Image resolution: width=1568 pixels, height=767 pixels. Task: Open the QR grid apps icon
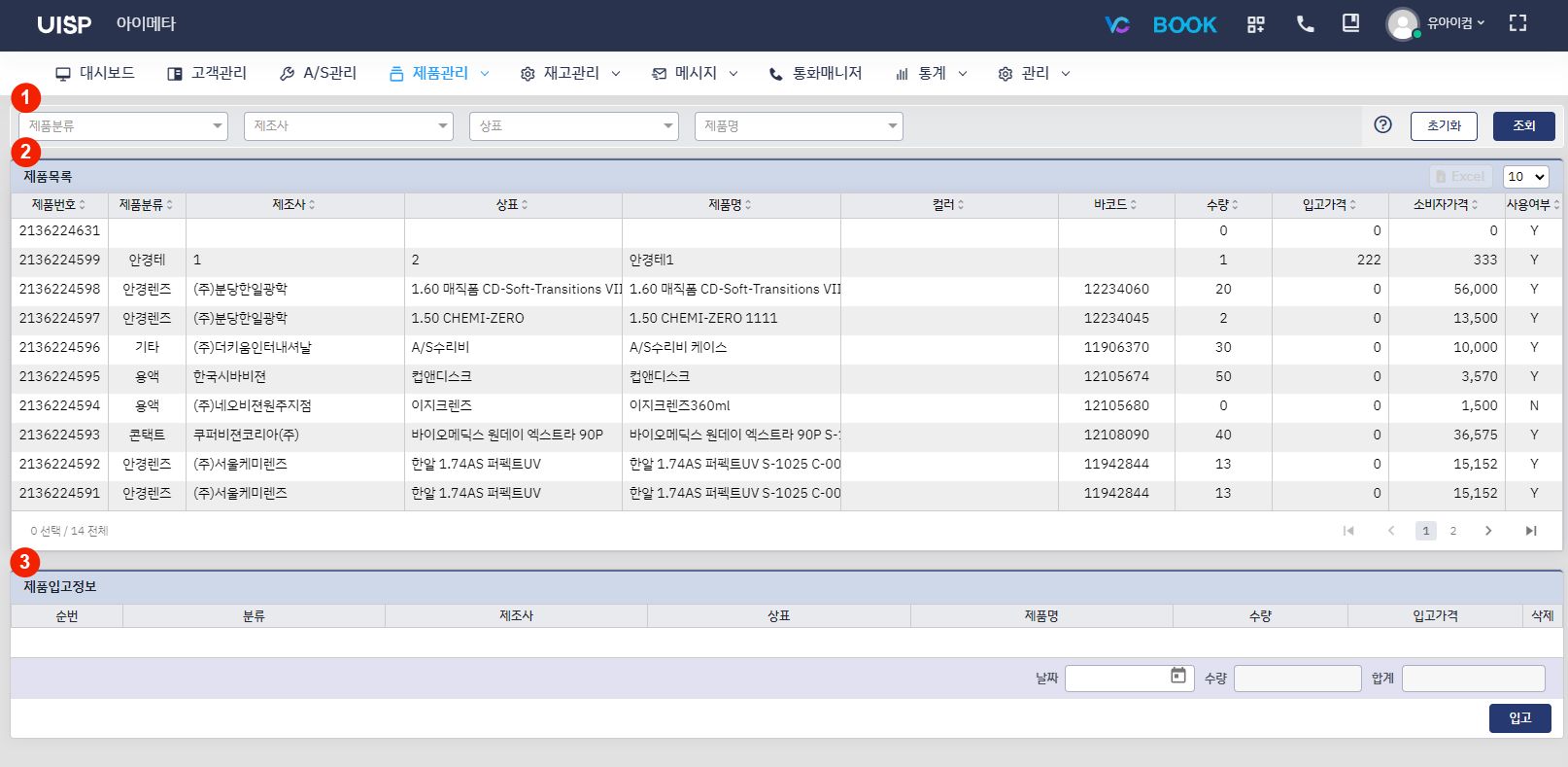pos(1256,24)
